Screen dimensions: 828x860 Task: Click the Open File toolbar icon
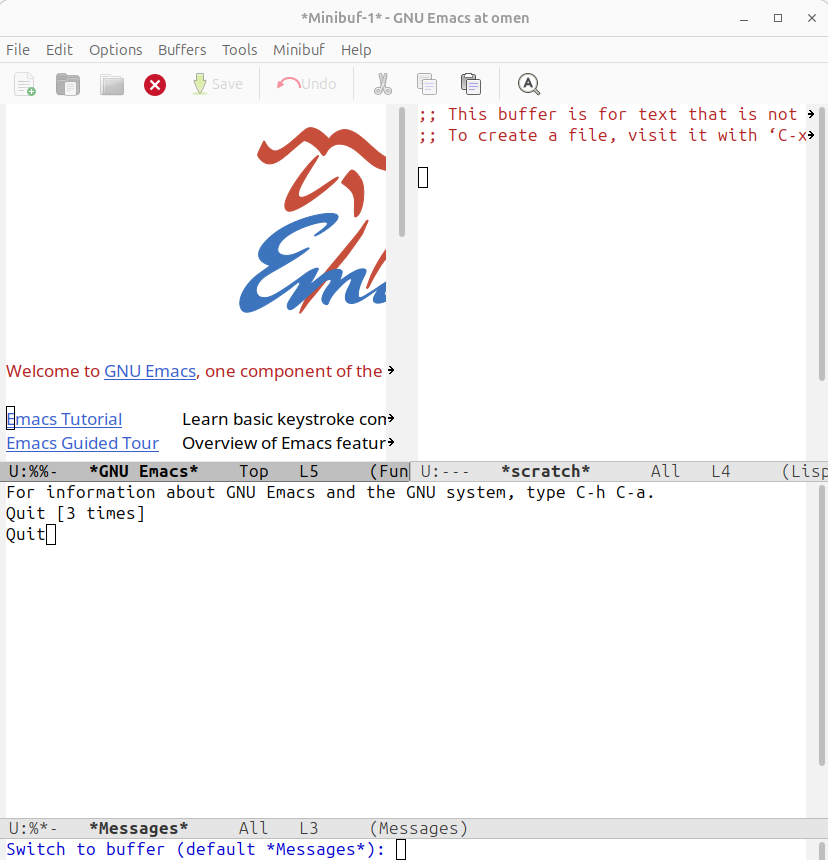[x=68, y=84]
